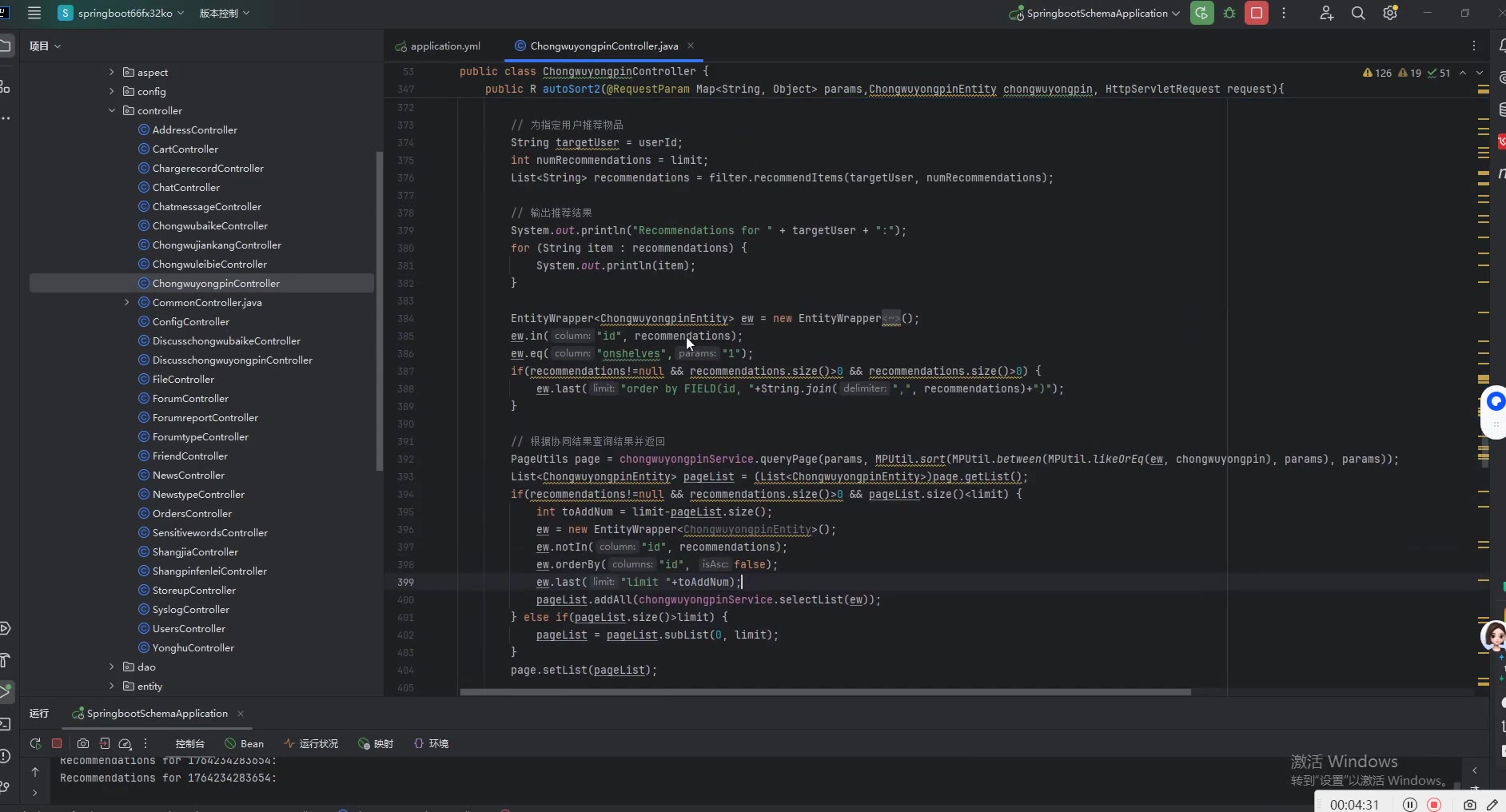Open IDE settings gear icon
Screen dimensions: 1506x812
[x=1390, y=14]
